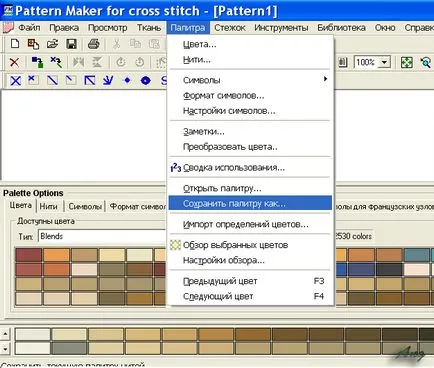Choose Преобразовать цвета.. menu entry
Viewport: 434px width, 368px height.
(250, 147)
